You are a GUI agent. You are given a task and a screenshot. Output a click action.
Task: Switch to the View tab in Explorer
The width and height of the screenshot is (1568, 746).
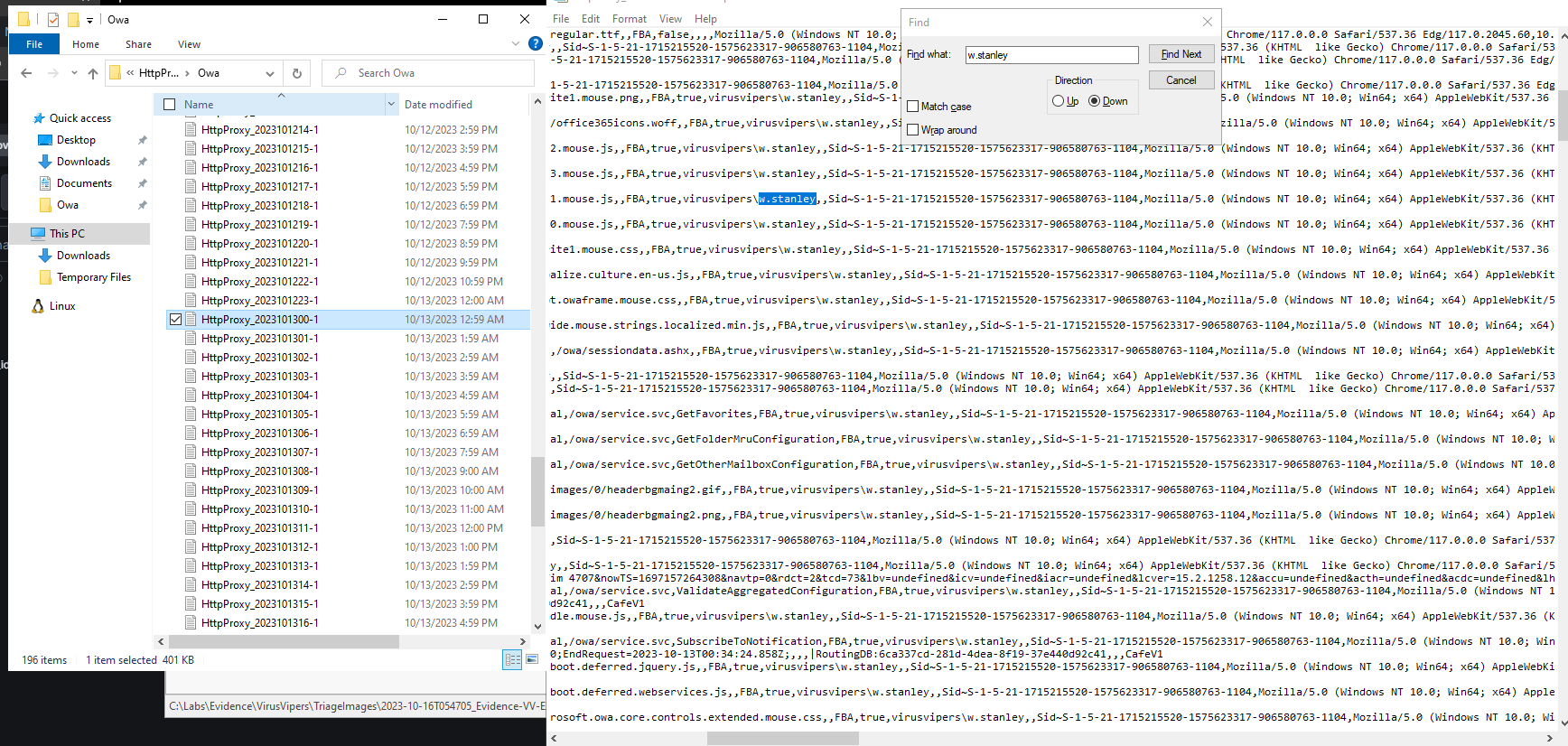[x=189, y=44]
